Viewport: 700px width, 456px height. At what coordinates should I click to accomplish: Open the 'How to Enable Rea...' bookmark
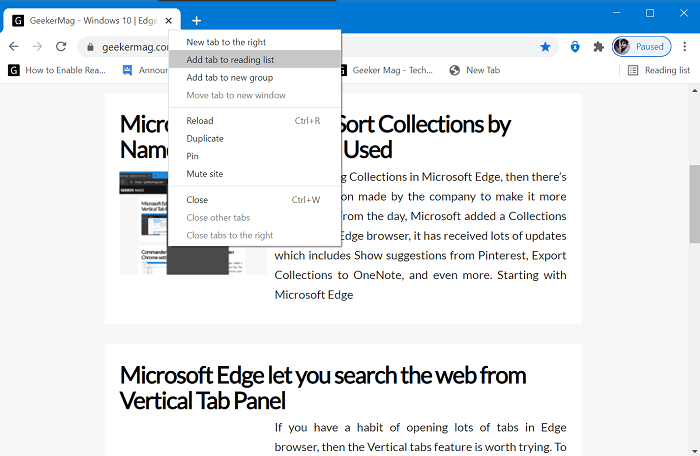tap(57, 70)
